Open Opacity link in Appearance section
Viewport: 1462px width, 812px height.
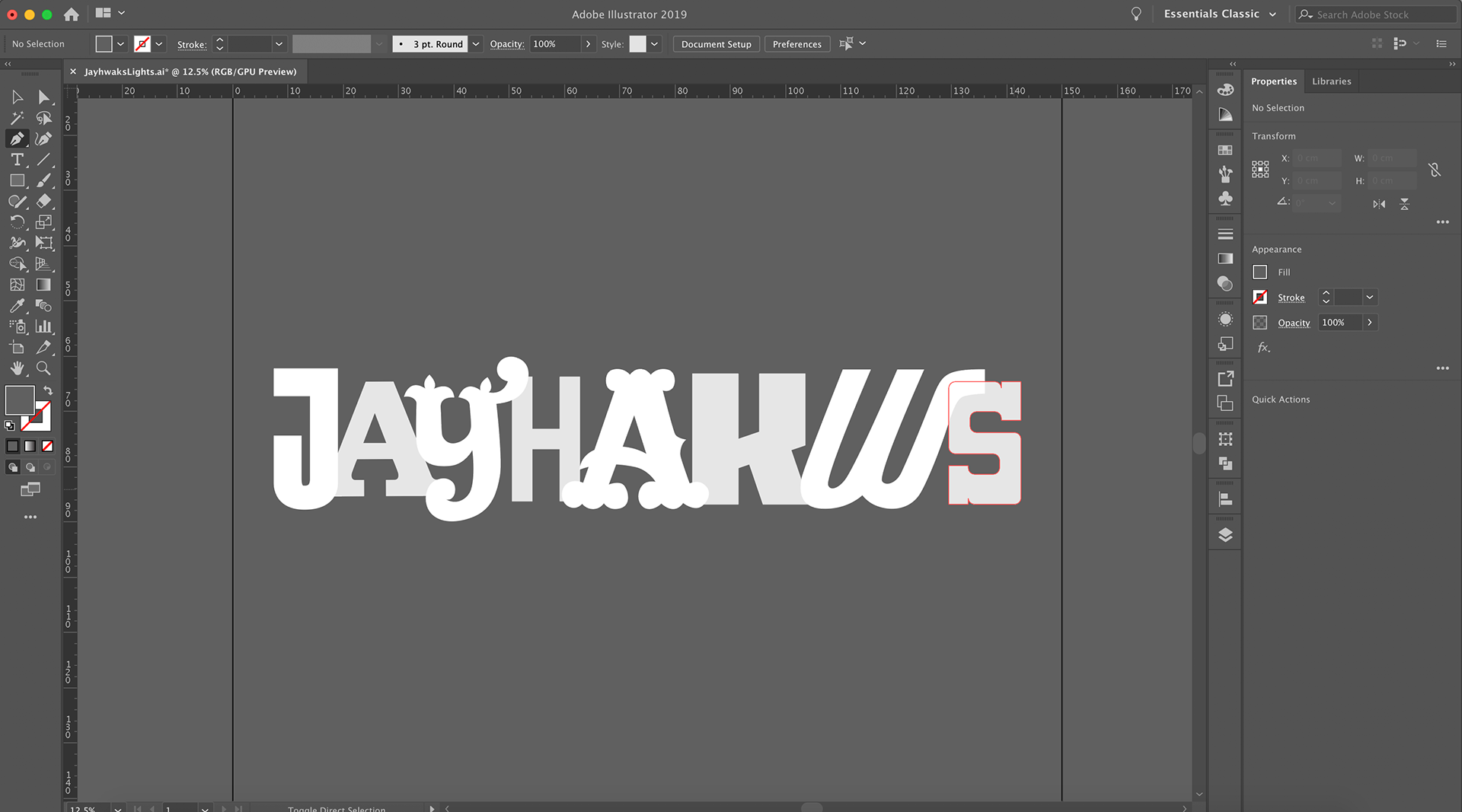click(x=1294, y=323)
